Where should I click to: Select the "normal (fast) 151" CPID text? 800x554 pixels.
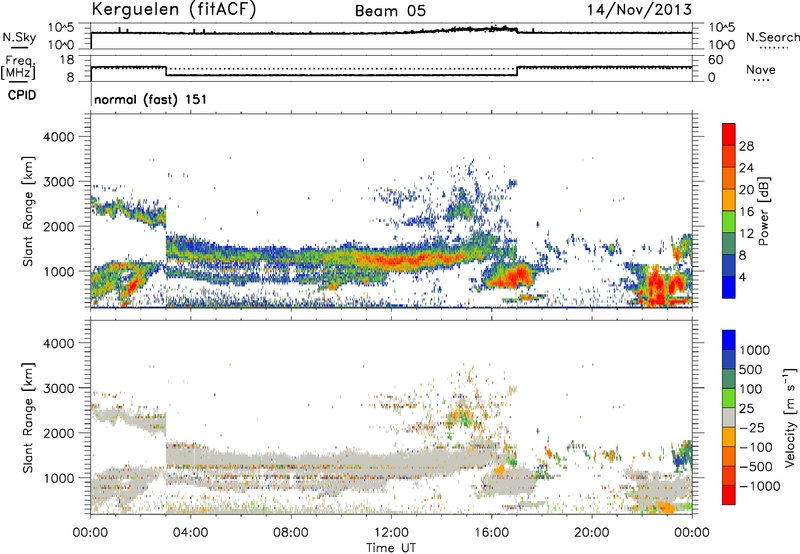[x=151, y=99]
